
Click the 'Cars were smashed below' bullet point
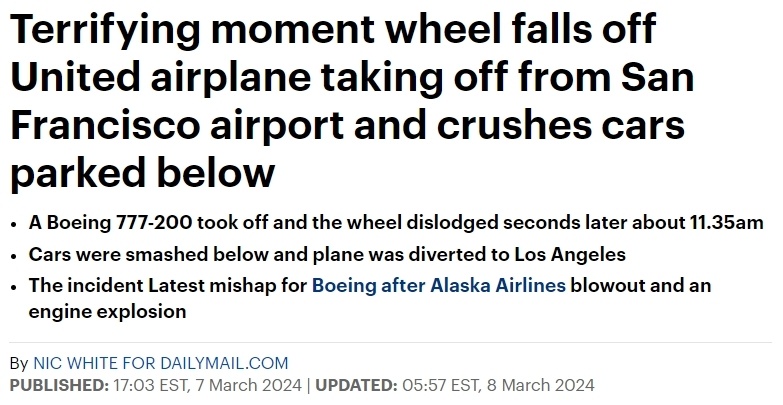coord(327,255)
